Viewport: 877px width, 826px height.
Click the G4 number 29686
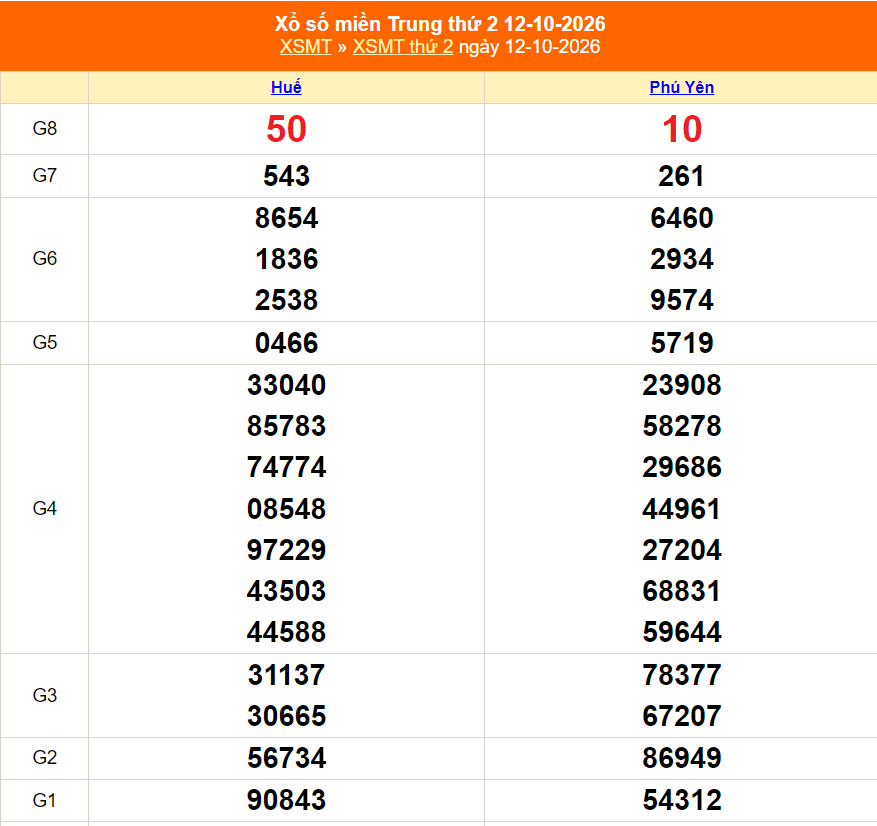point(682,468)
